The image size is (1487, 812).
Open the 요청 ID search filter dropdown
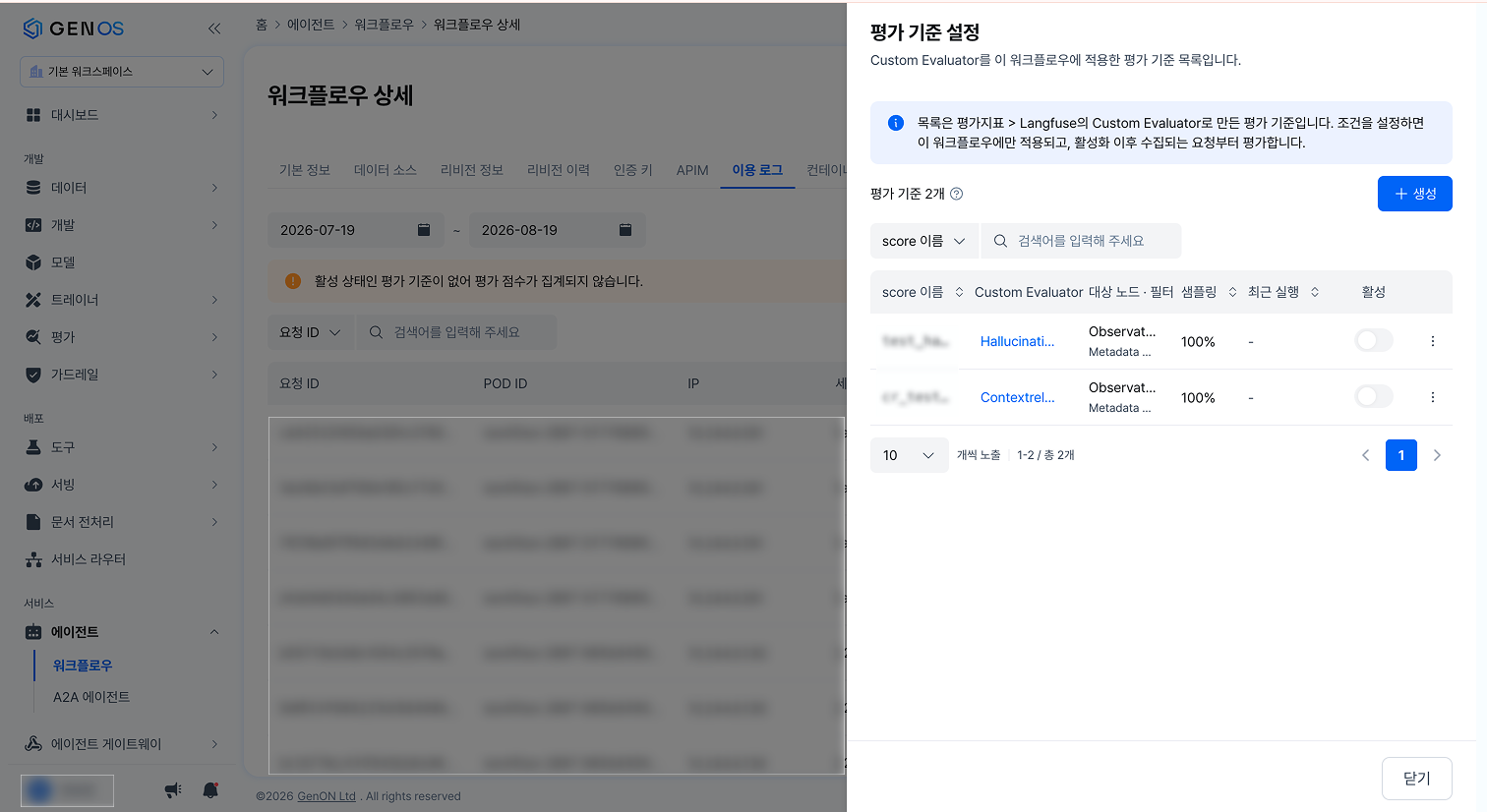(311, 332)
